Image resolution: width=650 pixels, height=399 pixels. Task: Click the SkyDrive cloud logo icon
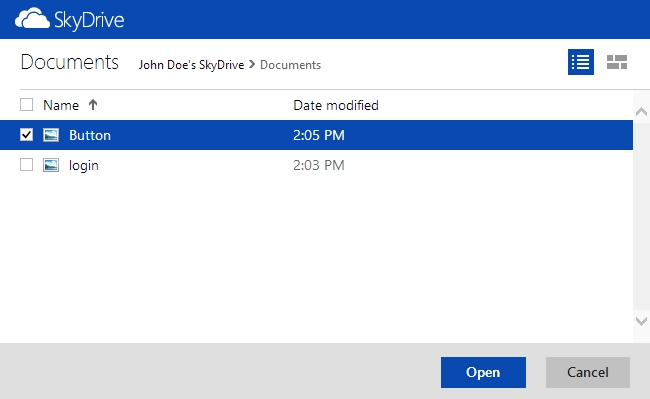click(x=32, y=19)
